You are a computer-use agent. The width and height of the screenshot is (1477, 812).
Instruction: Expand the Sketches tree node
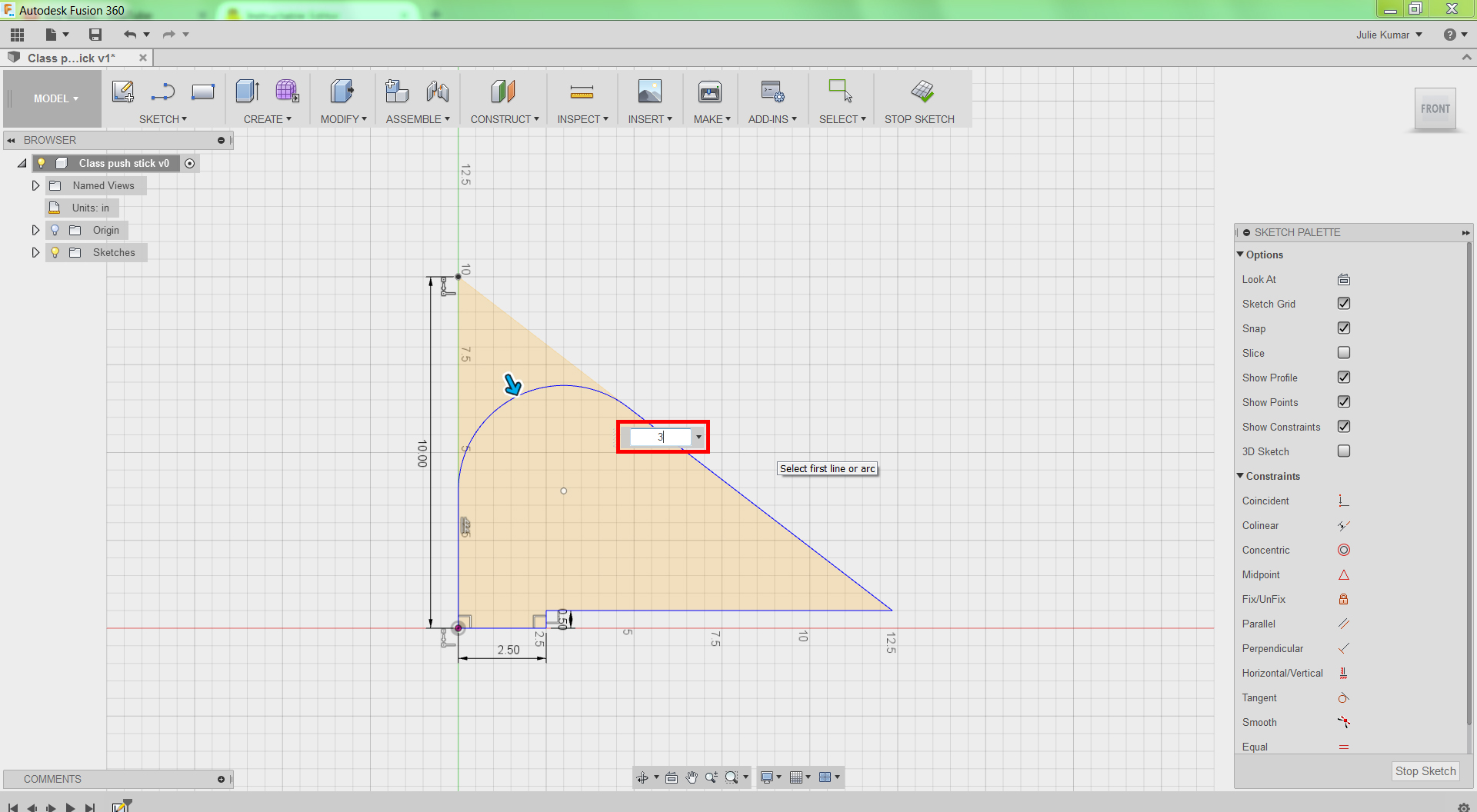(x=35, y=252)
